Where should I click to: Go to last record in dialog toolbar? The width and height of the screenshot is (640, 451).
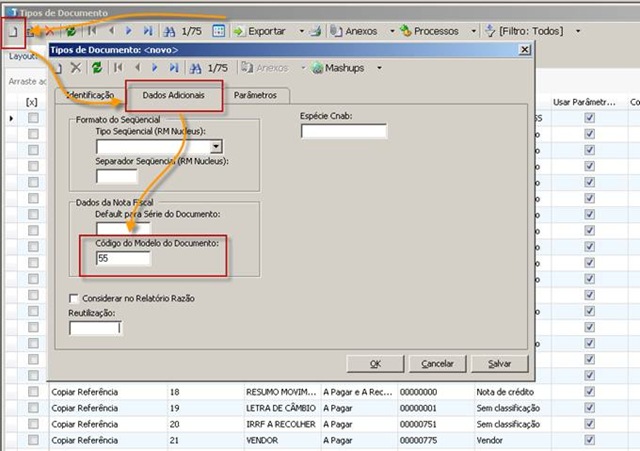pyautogui.click(x=174, y=67)
